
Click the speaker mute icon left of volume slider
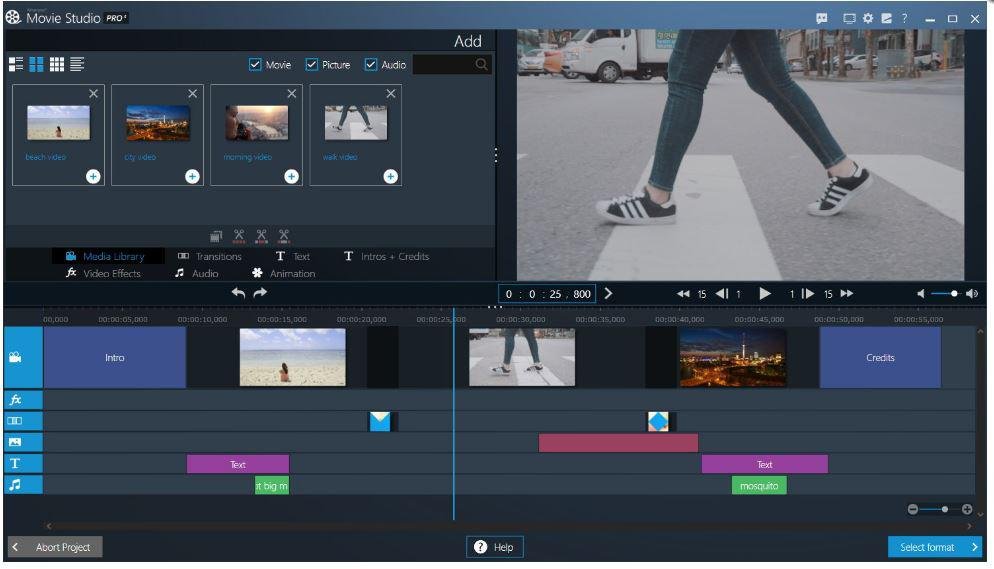[x=921, y=294]
